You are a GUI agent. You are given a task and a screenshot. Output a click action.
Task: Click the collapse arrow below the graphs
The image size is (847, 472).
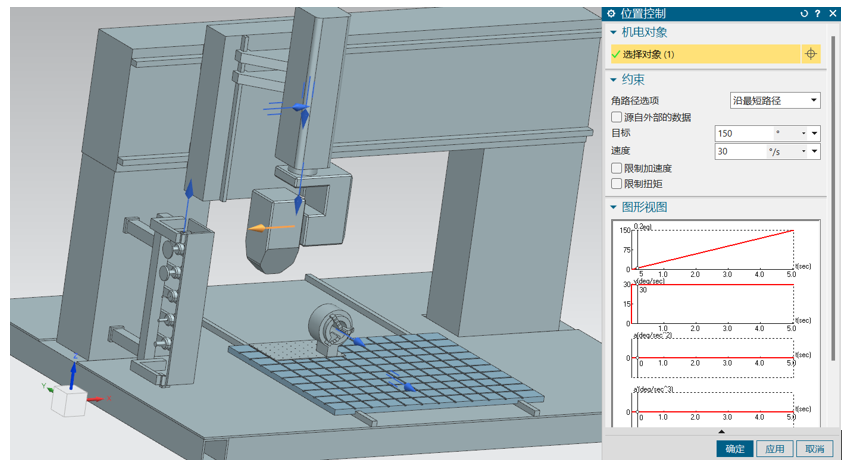[722, 432]
